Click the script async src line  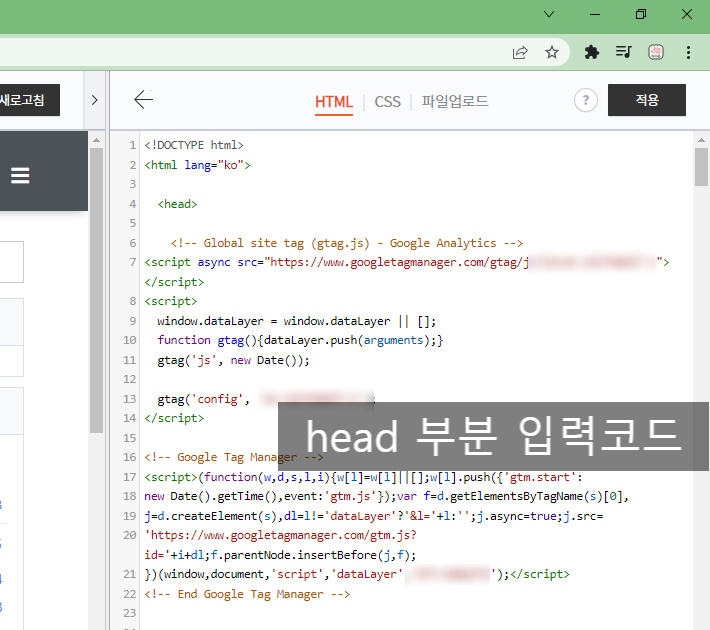[406, 262]
